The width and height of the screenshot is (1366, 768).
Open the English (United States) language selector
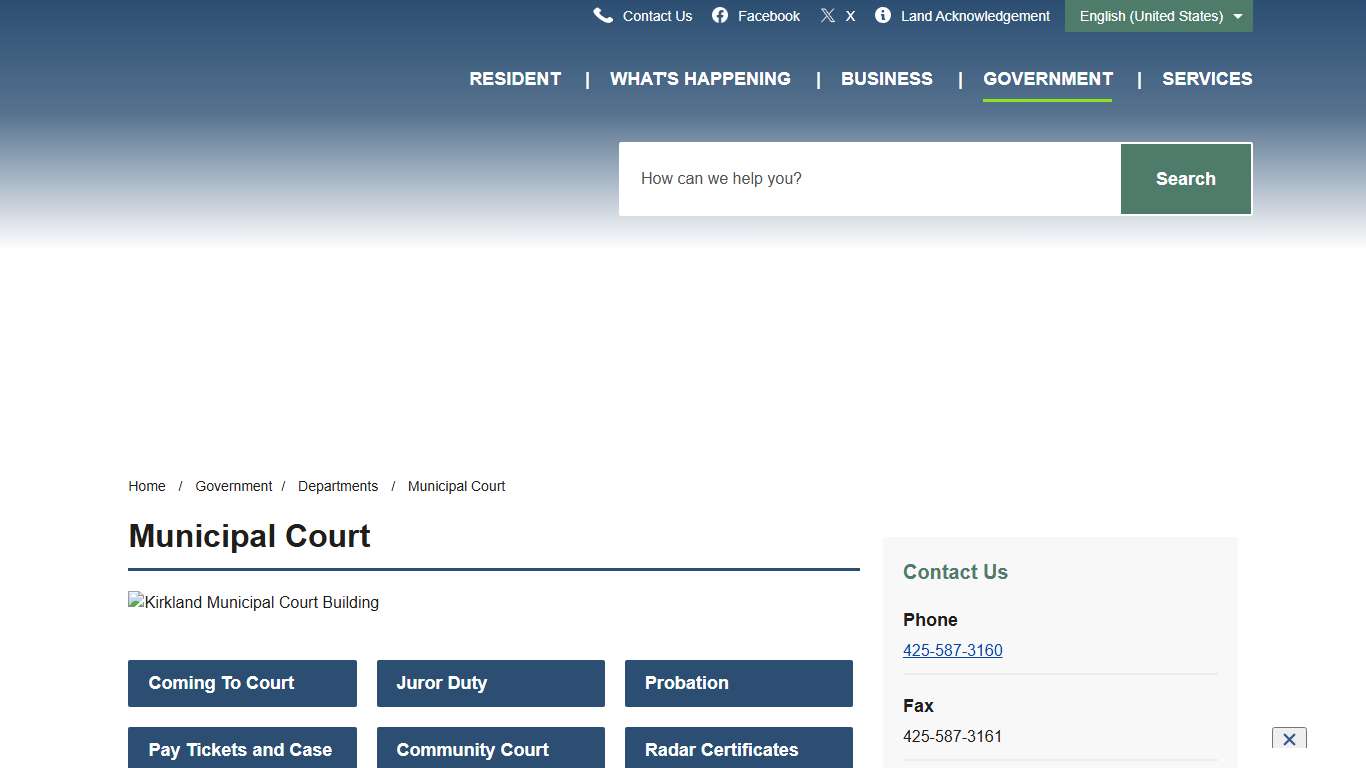[x=1150, y=16]
